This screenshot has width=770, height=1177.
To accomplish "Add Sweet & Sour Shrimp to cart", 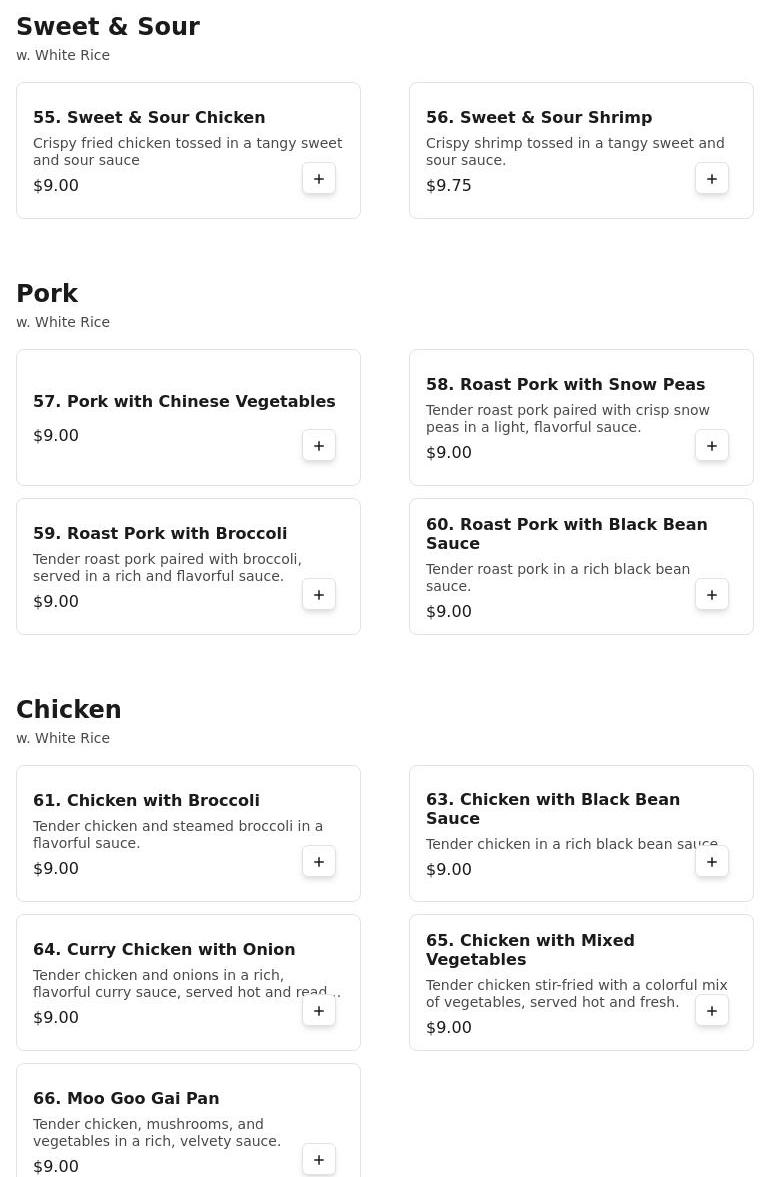I will point(712,179).
